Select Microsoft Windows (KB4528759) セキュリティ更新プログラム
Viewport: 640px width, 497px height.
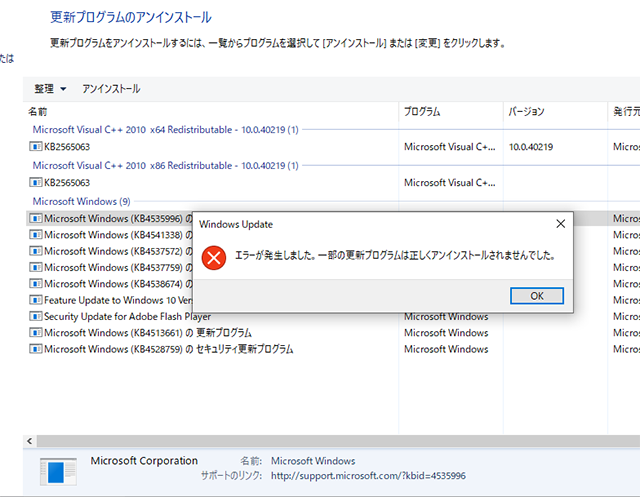pyautogui.click(x=169, y=349)
